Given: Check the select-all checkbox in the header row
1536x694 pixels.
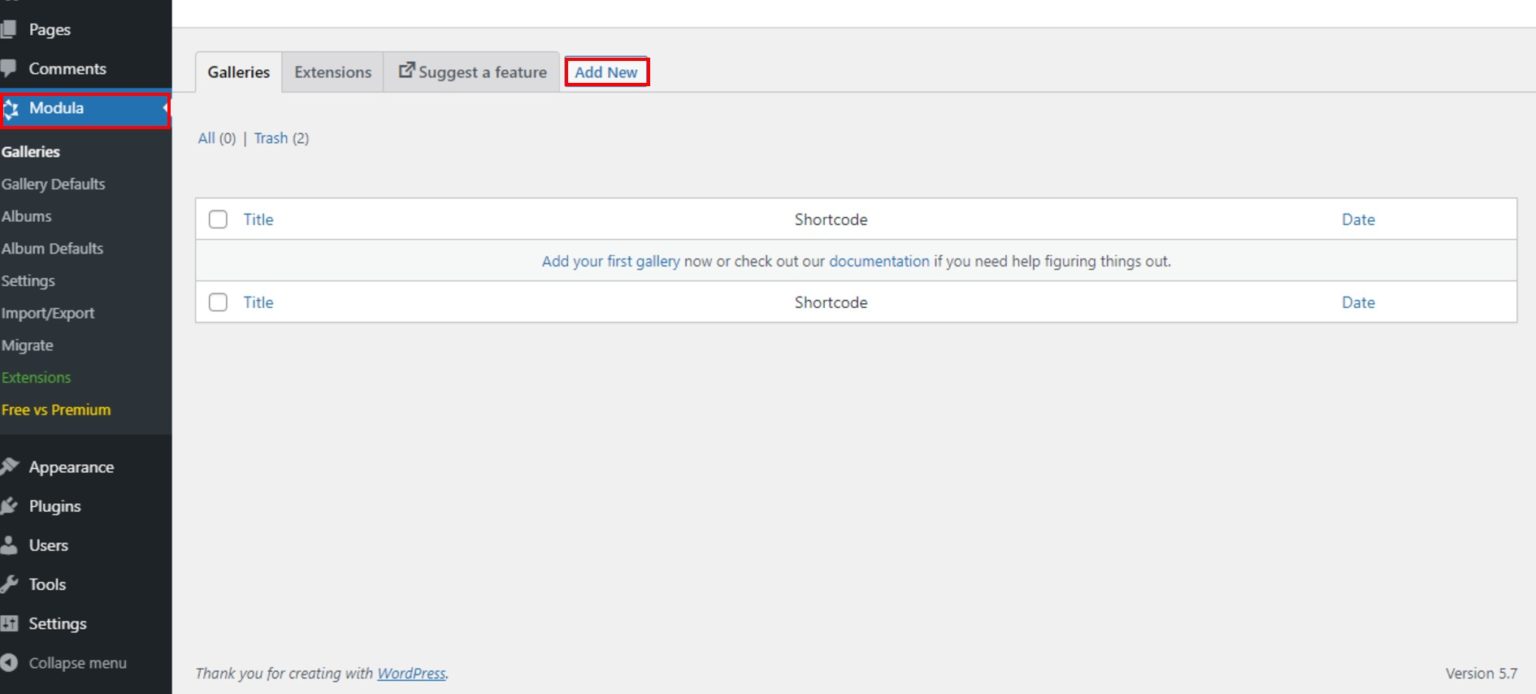Looking at the screenshot, I should 218,218.
